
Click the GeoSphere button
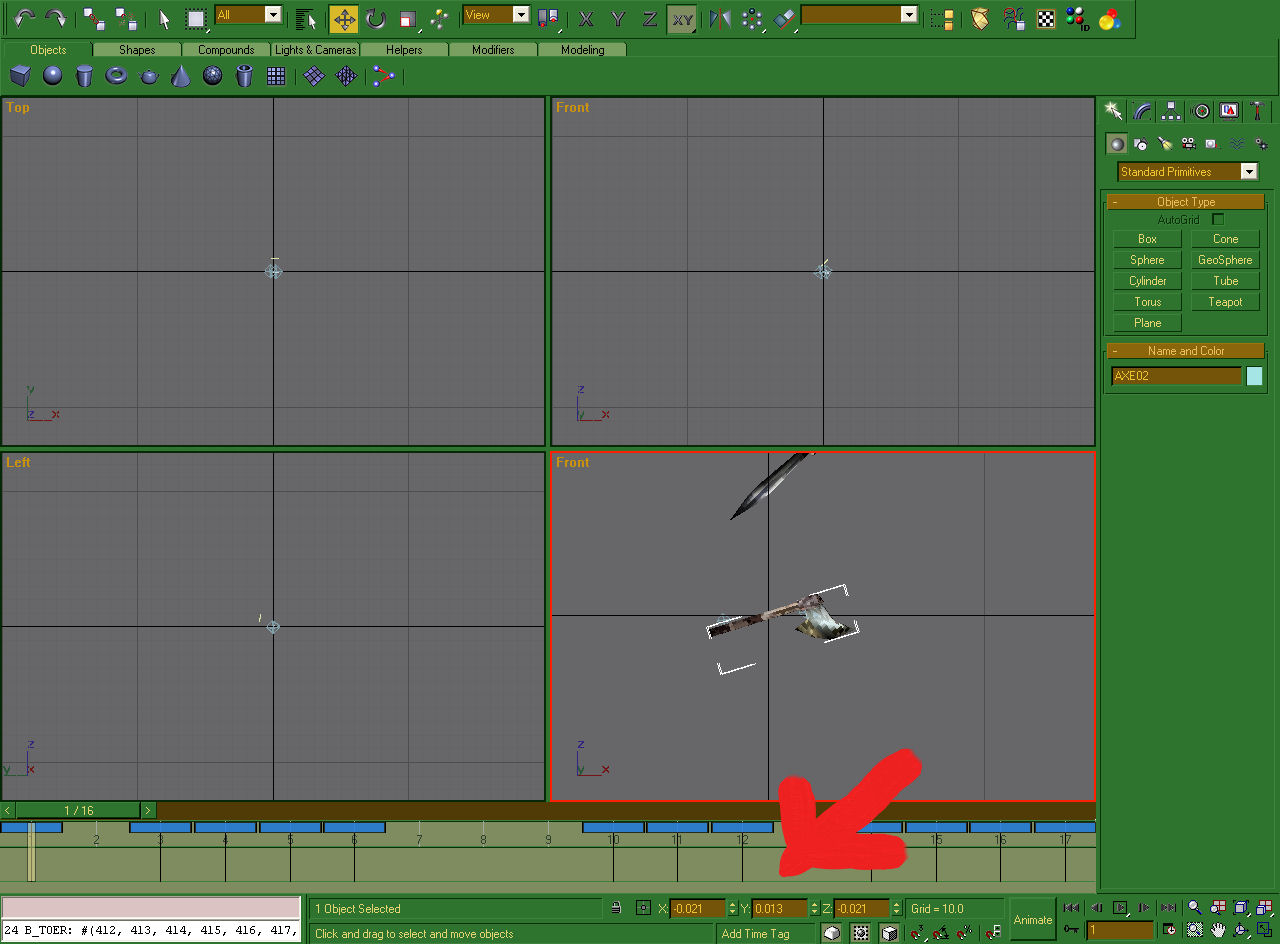(x=1225, y=260)
